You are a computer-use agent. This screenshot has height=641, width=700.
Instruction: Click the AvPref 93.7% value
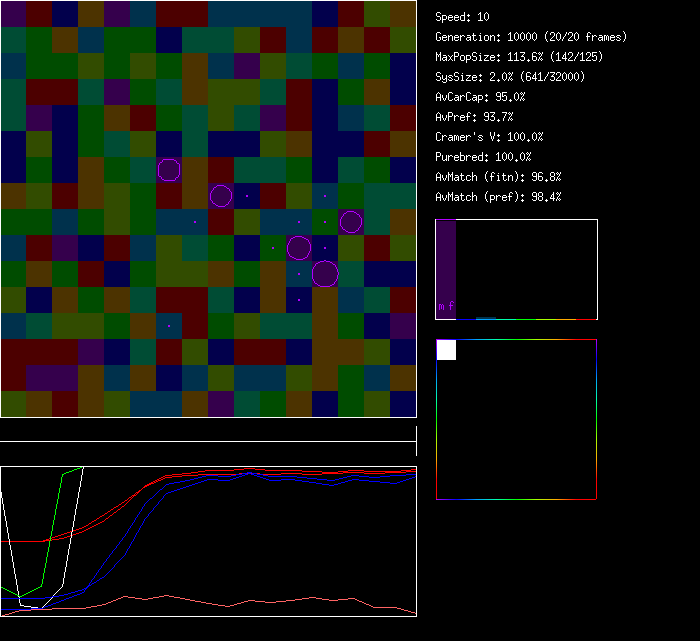pyautogui.click(x=474, y=117)
